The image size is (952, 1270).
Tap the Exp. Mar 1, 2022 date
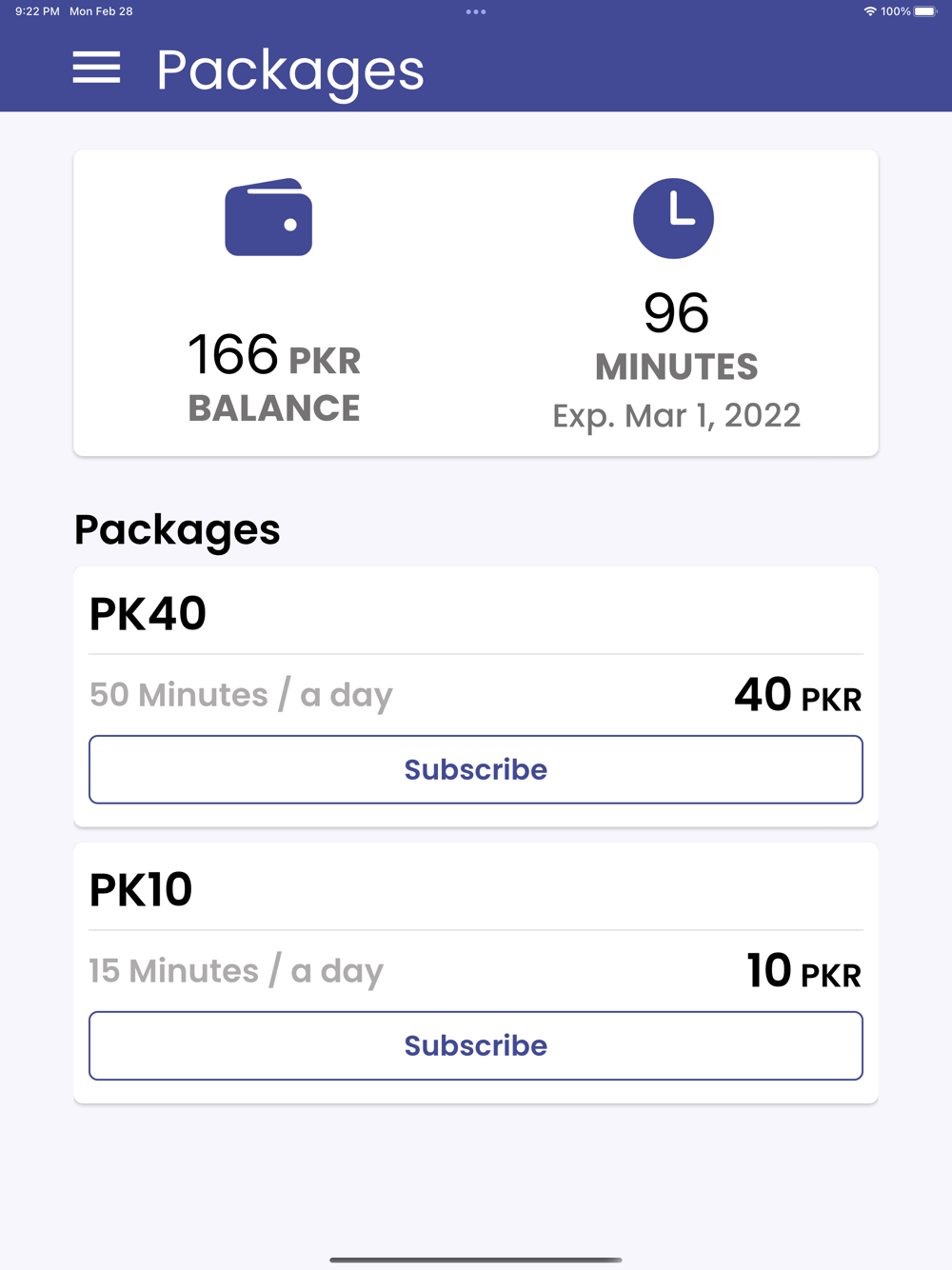point(677,416)
